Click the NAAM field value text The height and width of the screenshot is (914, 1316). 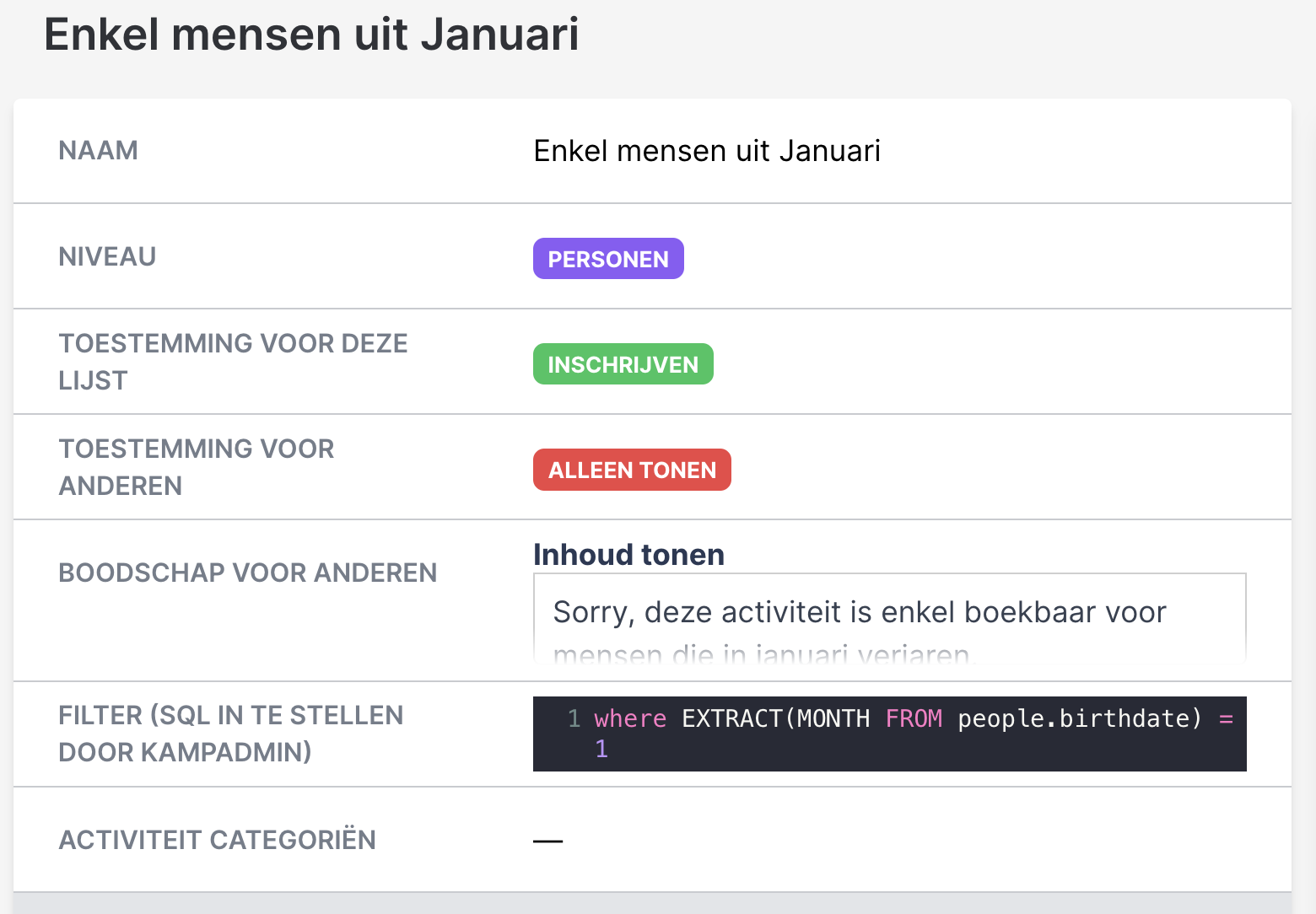tap(707, 151)
